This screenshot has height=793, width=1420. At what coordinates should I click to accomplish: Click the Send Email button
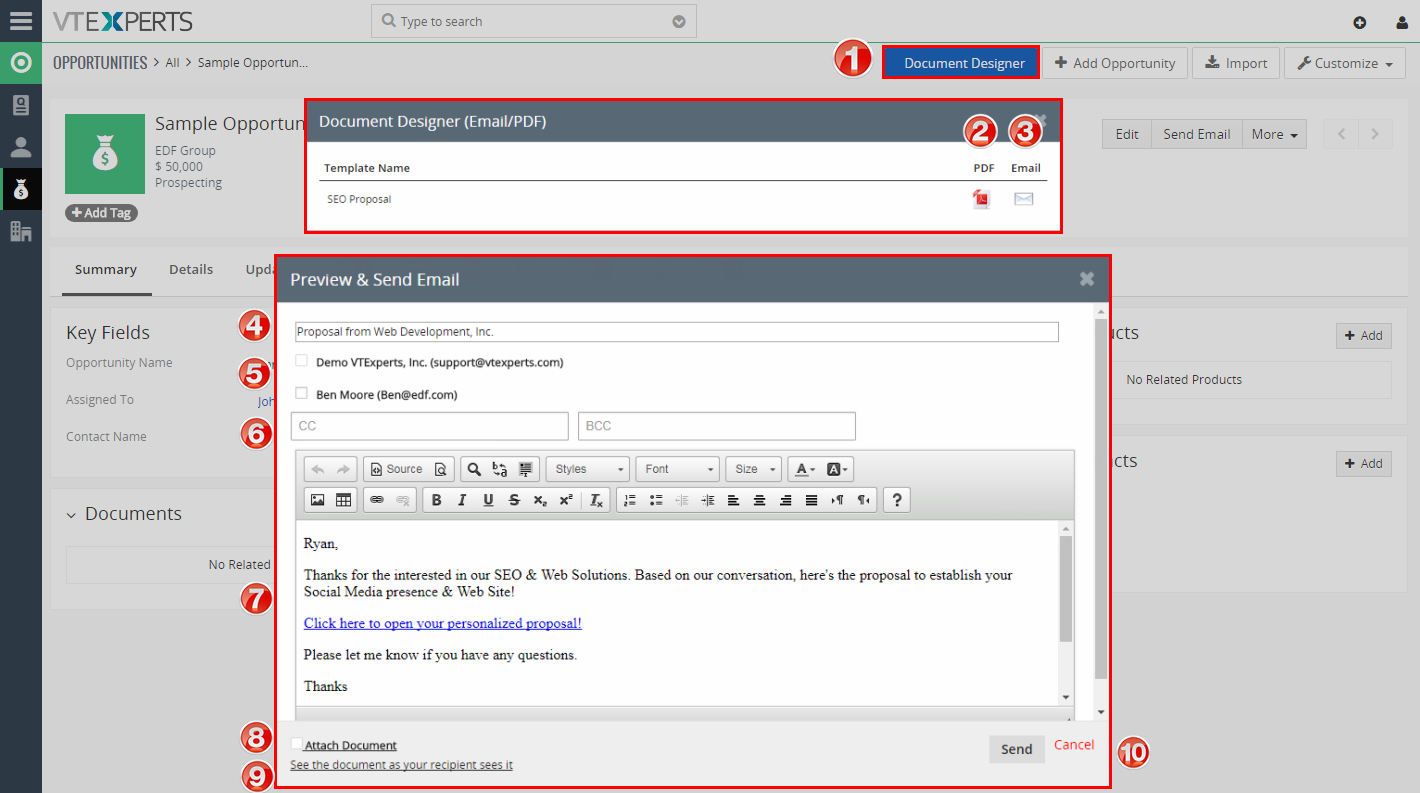pos(1197,134)
